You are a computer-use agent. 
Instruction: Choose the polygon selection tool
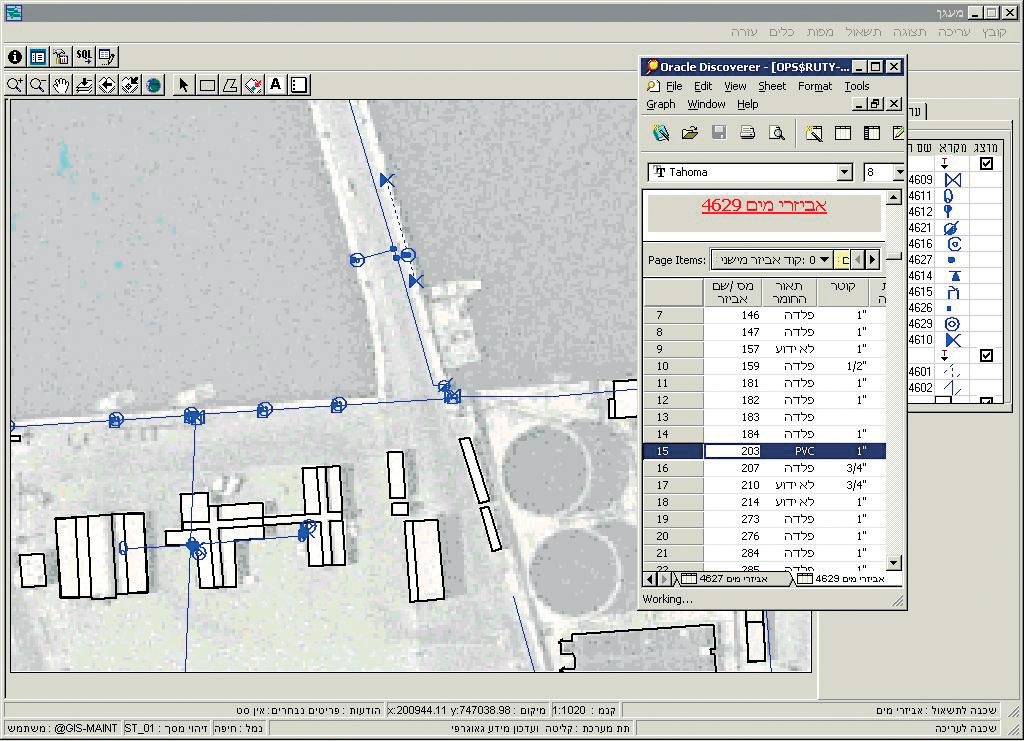point(230,85)
